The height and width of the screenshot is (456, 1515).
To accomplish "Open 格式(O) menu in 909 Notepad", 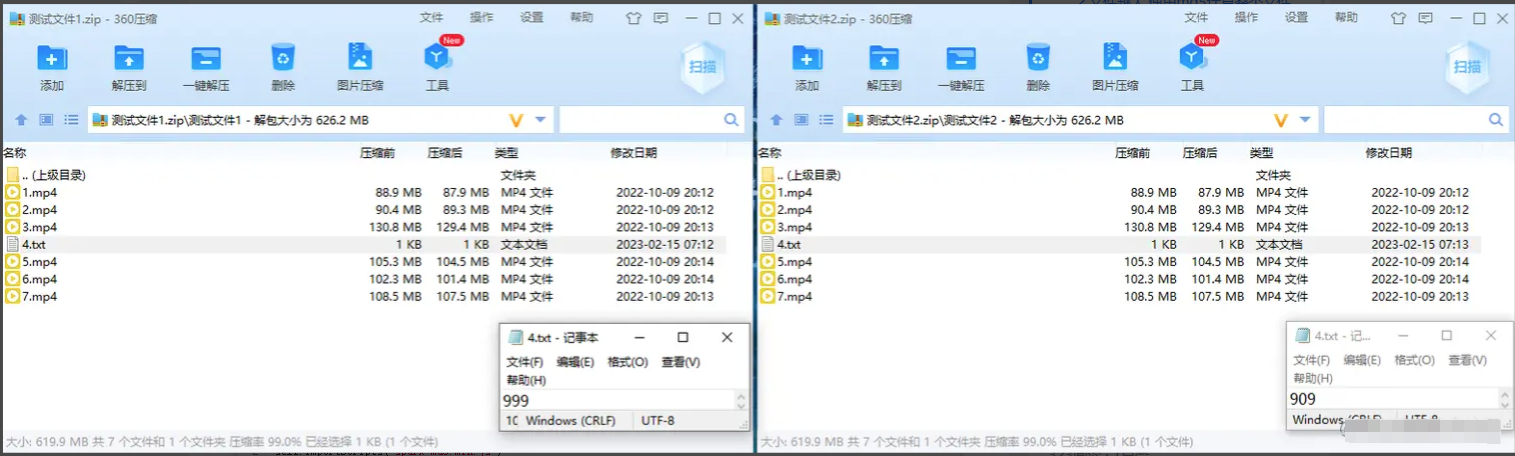I will coord(1414,360).
